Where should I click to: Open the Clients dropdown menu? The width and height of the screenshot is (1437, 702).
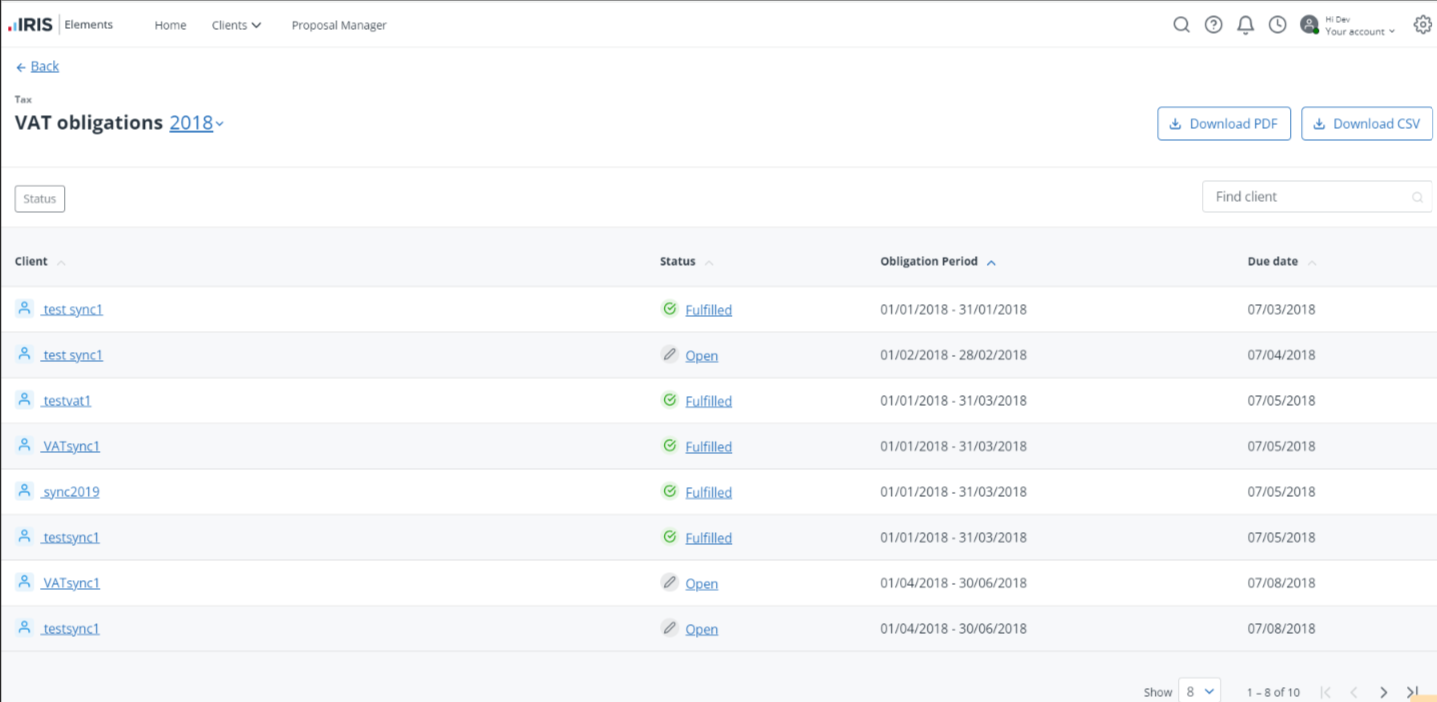click(x=236, y=25)
